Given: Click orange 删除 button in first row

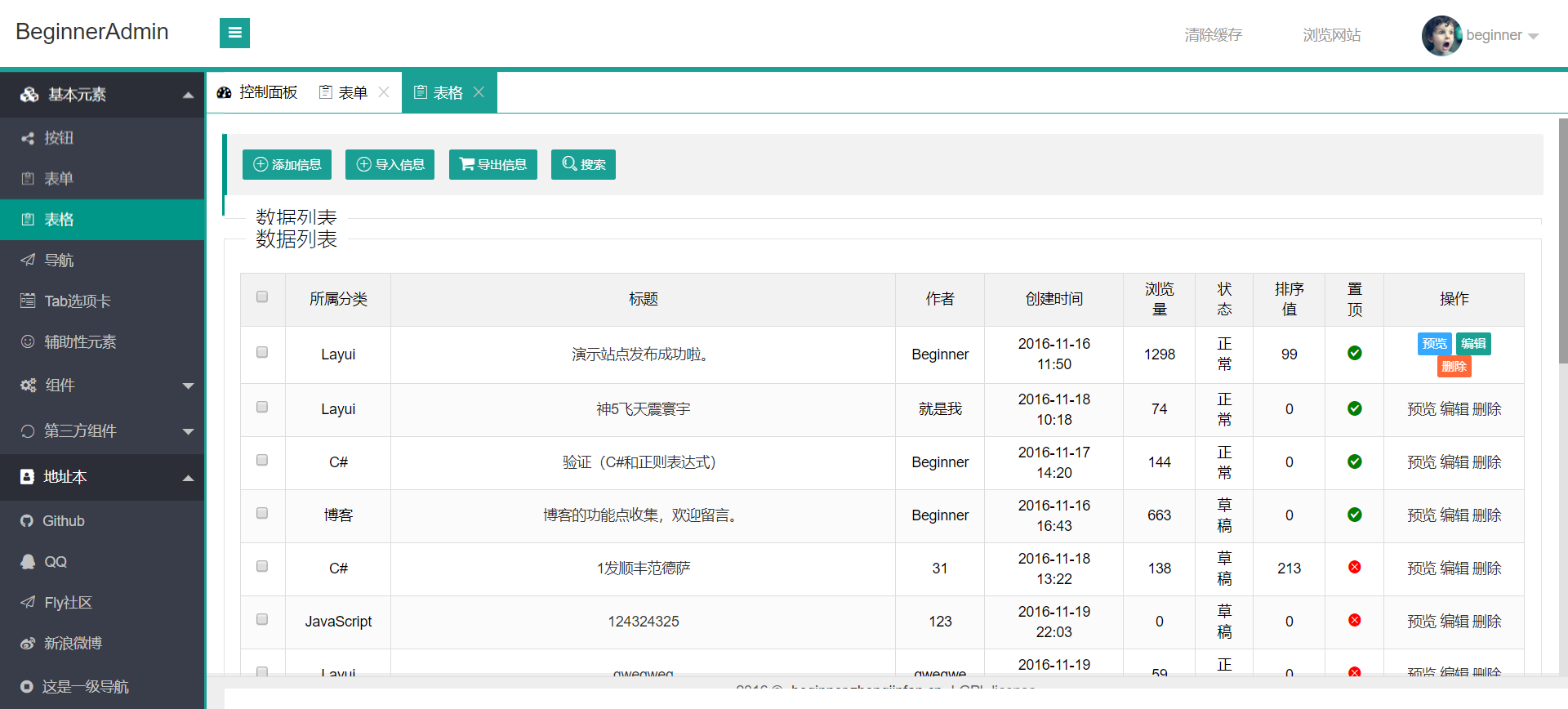Looking at the screenshot, I should point(1454,367).
